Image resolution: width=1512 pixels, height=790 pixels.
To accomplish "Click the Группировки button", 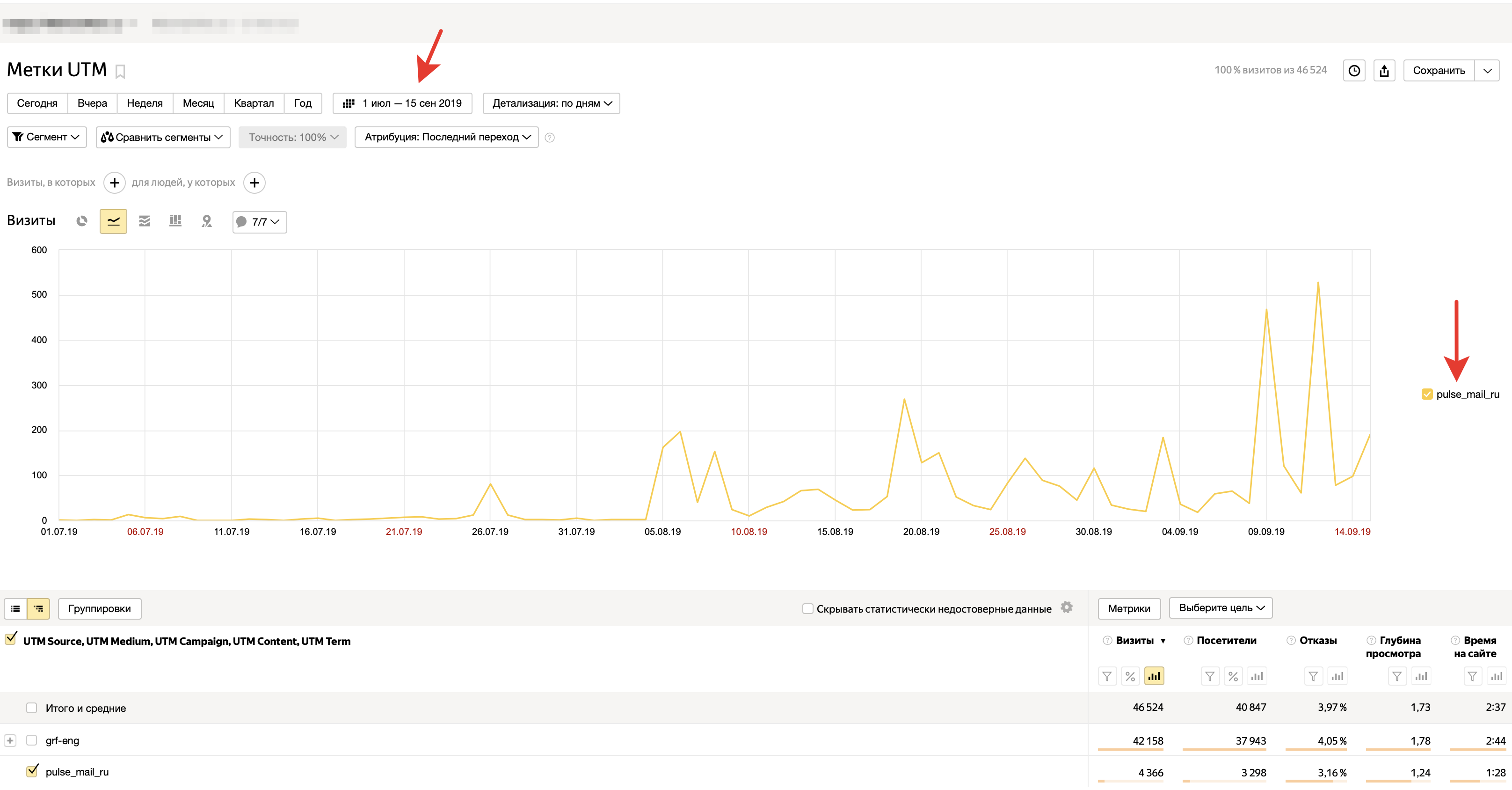I will pos(99,608).
